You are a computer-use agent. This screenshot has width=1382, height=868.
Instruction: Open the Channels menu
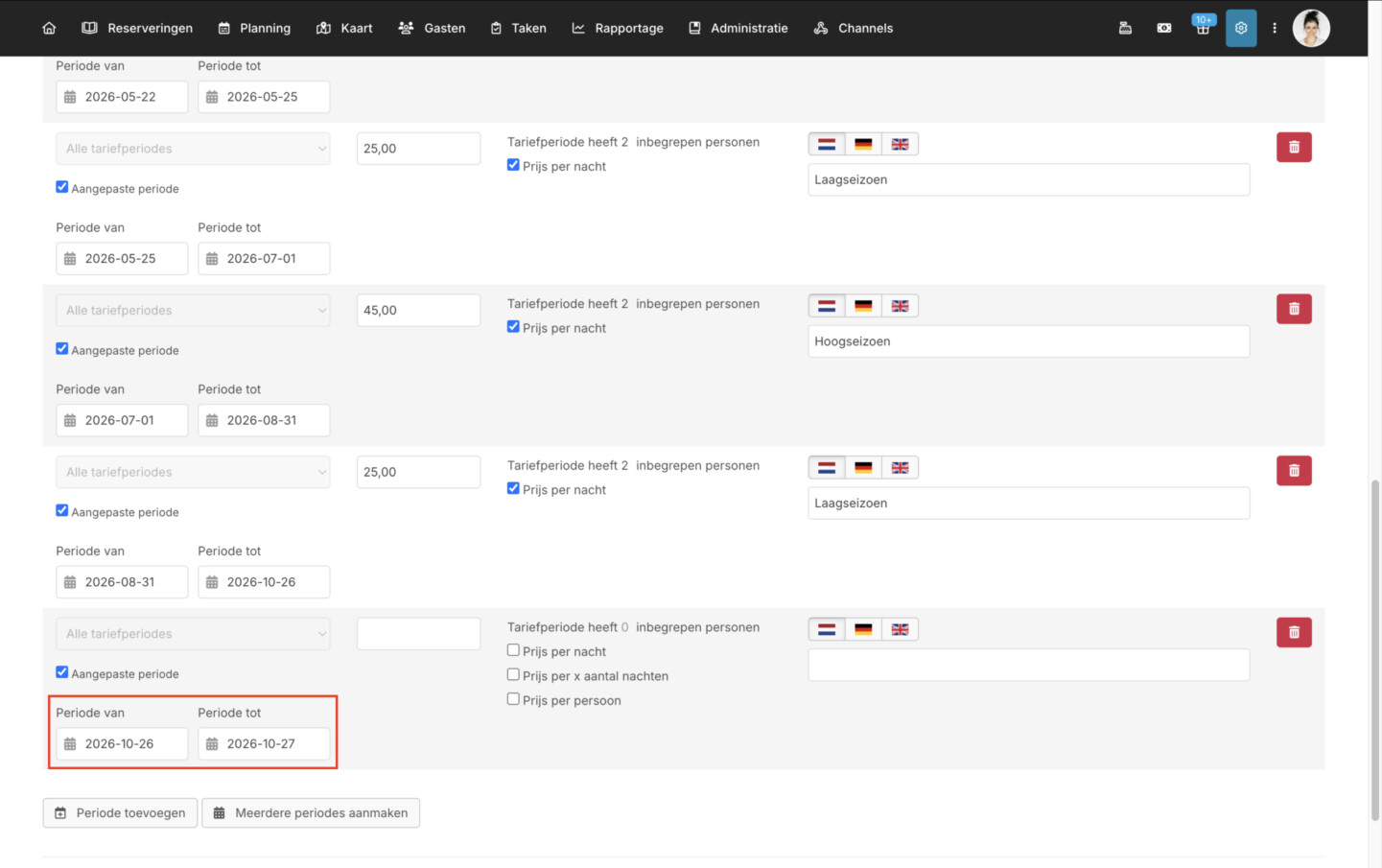(853, 28)
